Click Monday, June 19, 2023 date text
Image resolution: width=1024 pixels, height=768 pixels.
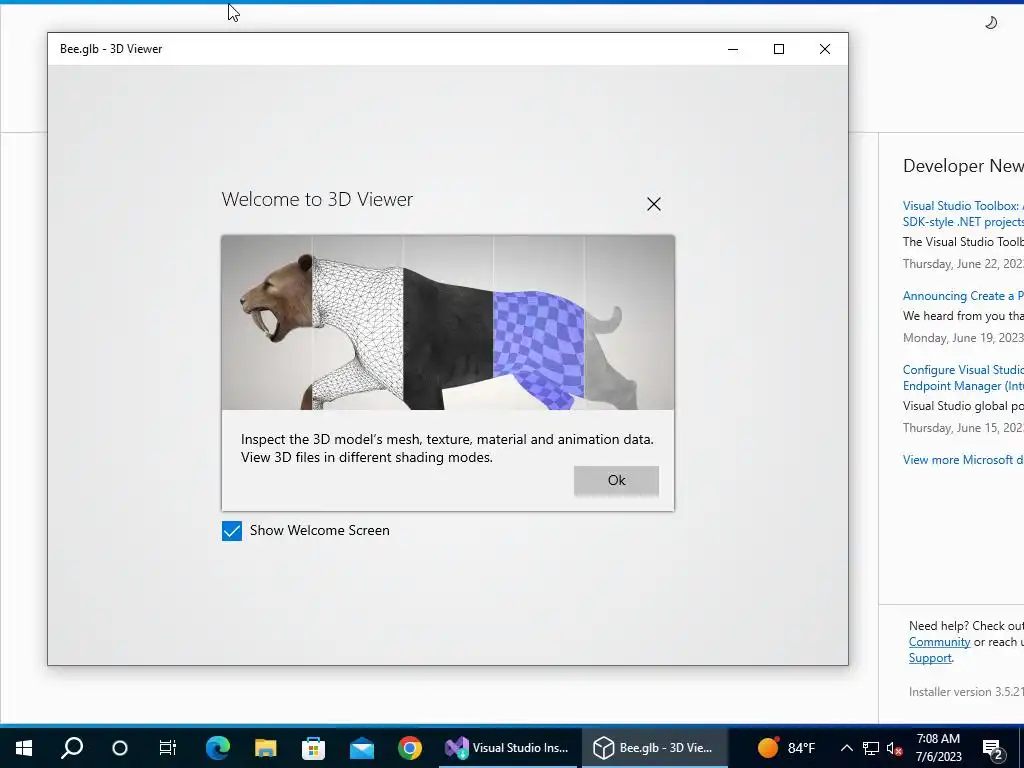[963, 338]
